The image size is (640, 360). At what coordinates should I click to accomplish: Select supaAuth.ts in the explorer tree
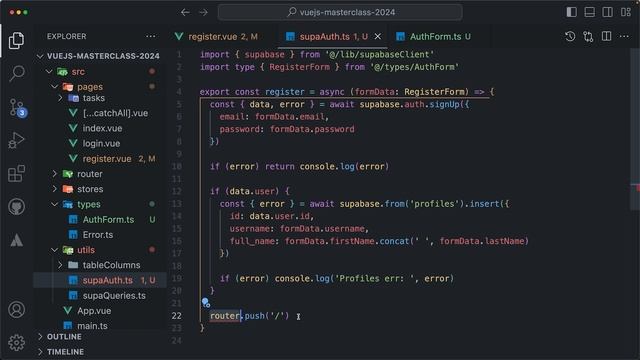pyautogui.click(x=100, y=280)
